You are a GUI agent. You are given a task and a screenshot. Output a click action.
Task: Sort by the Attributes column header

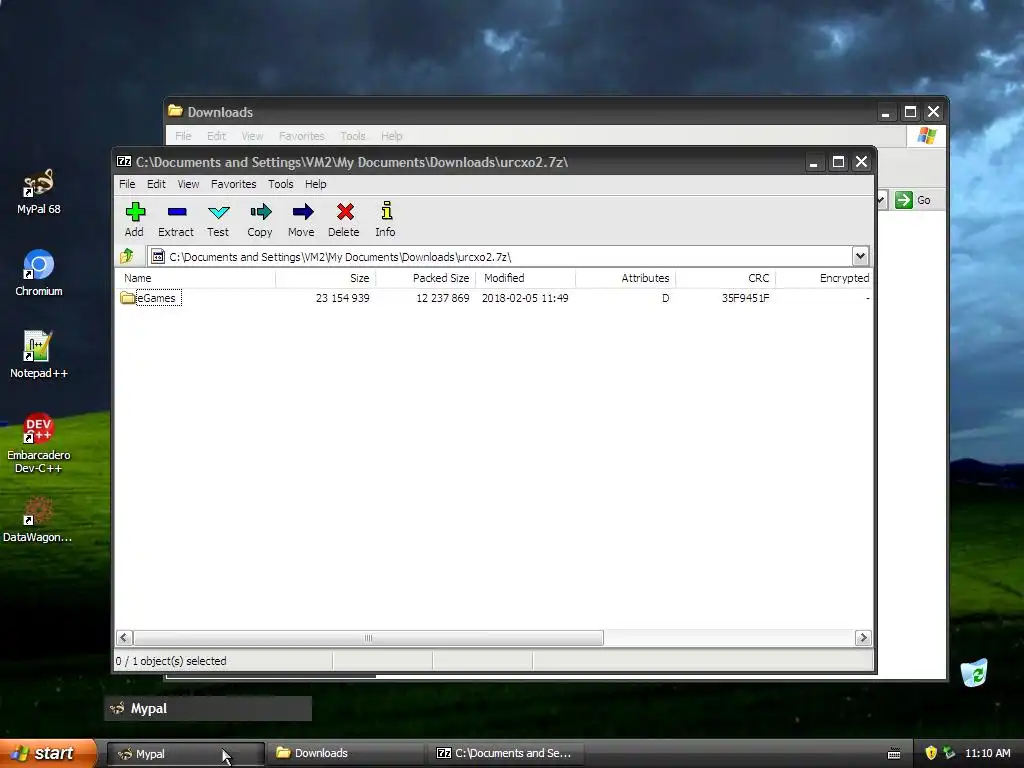click(625, 278)
